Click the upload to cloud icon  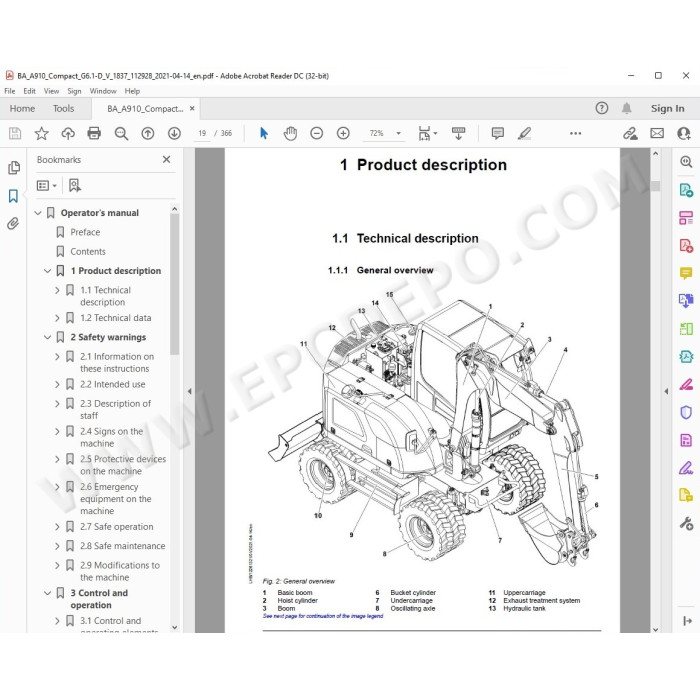click(68, 133)
